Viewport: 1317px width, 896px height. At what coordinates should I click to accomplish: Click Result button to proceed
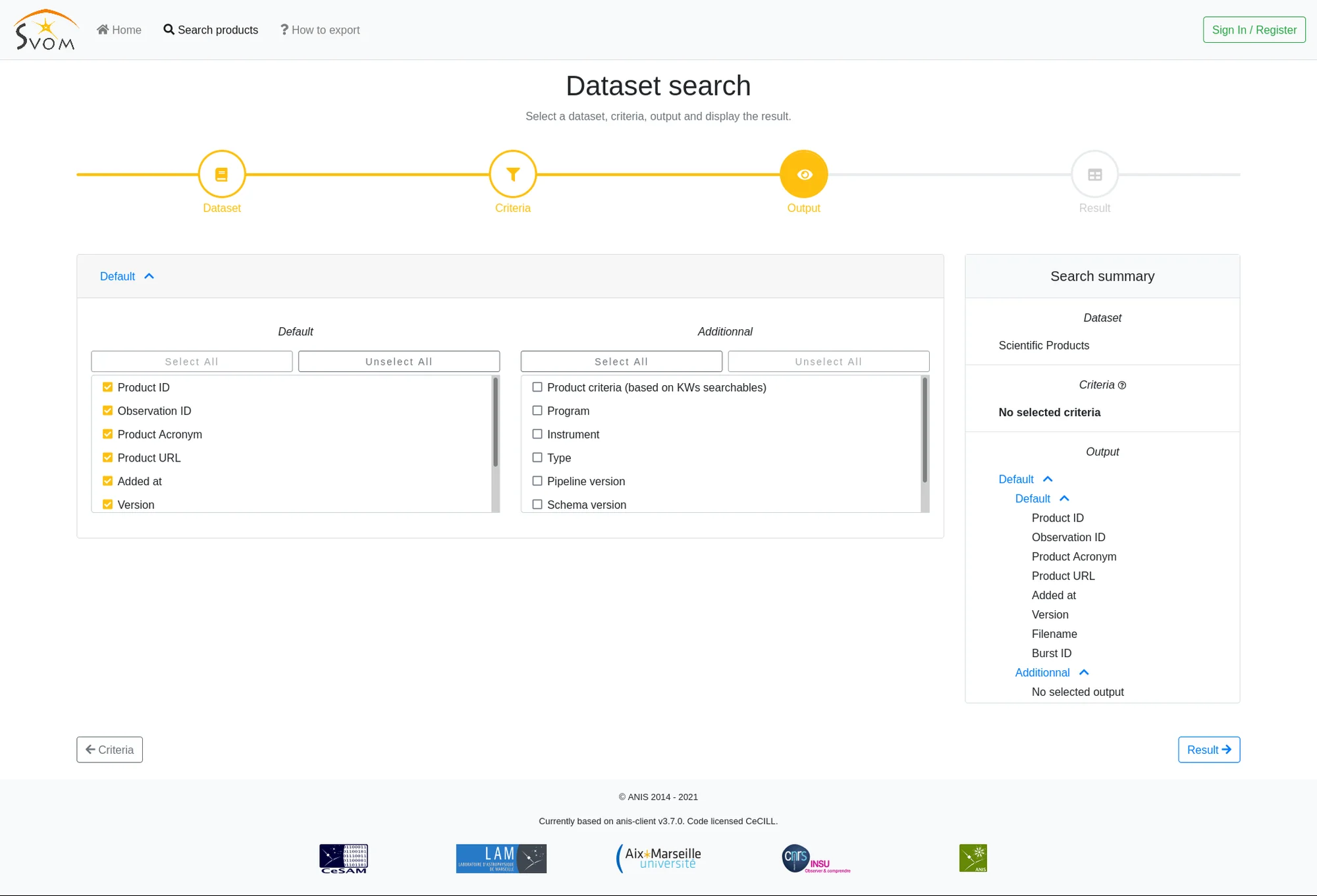(x=1209, y=750)
